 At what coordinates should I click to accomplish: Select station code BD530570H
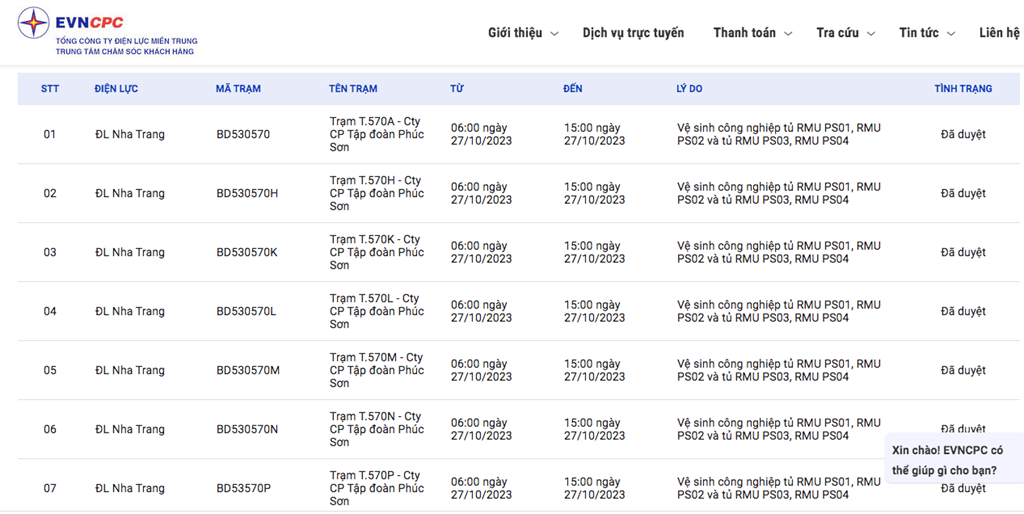[x=248, y=193]
